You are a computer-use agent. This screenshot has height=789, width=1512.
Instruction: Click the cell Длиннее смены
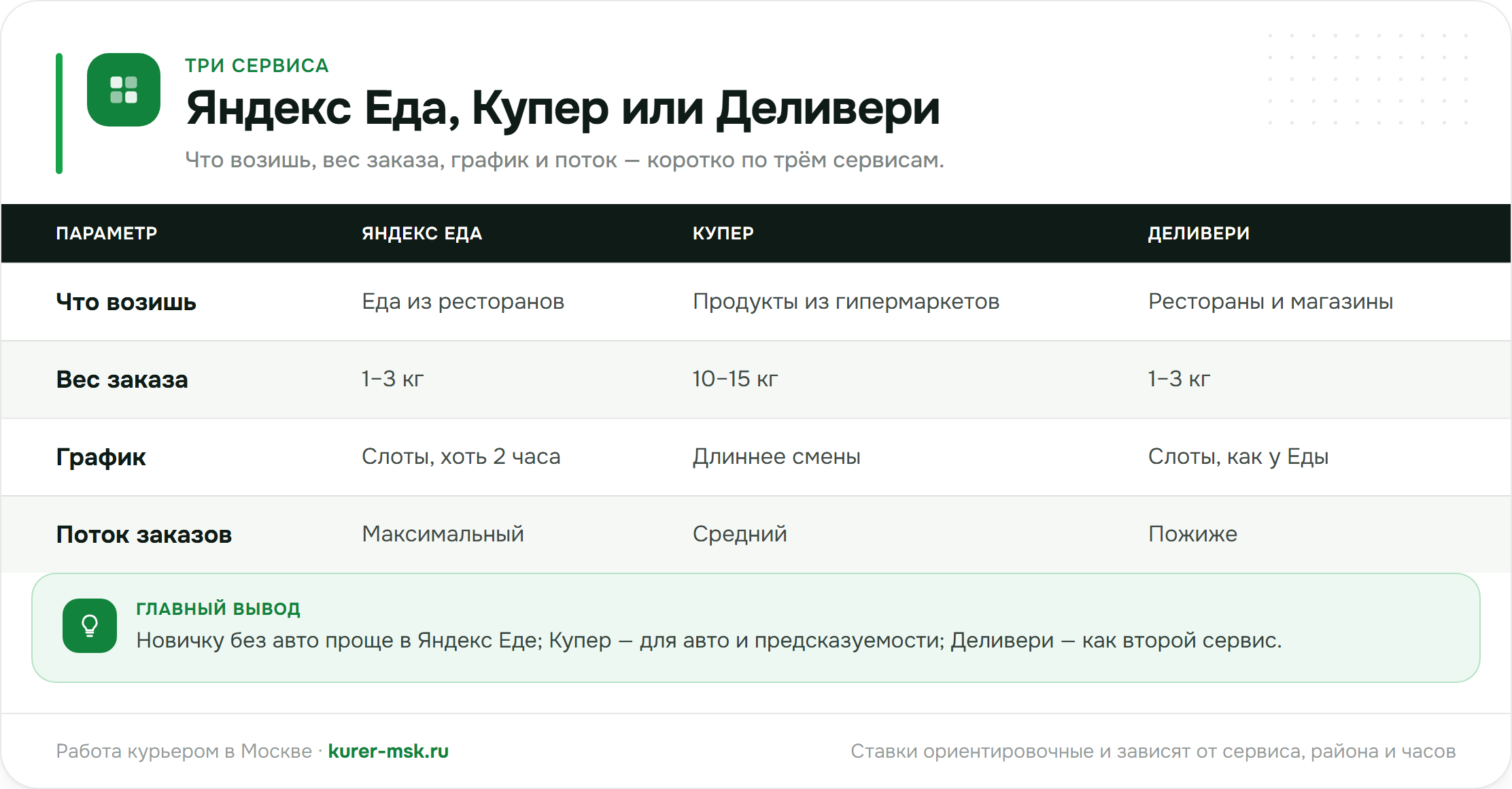tap(776, 456)
